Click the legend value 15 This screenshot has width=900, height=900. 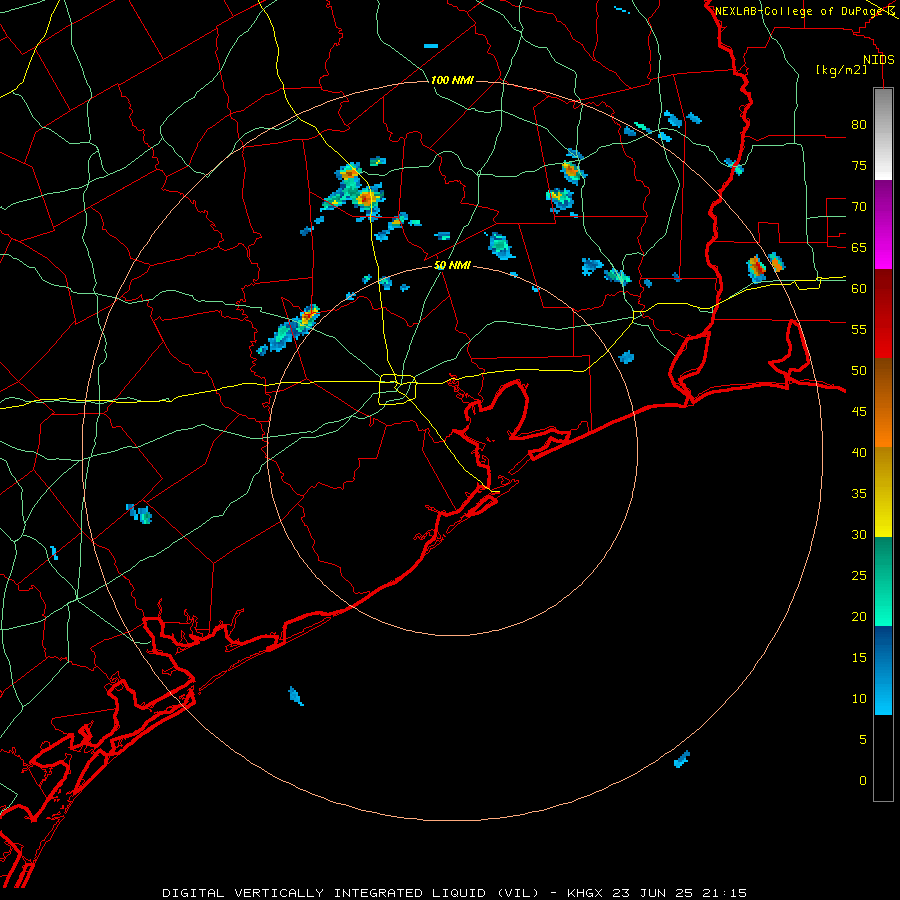point(859,657)
